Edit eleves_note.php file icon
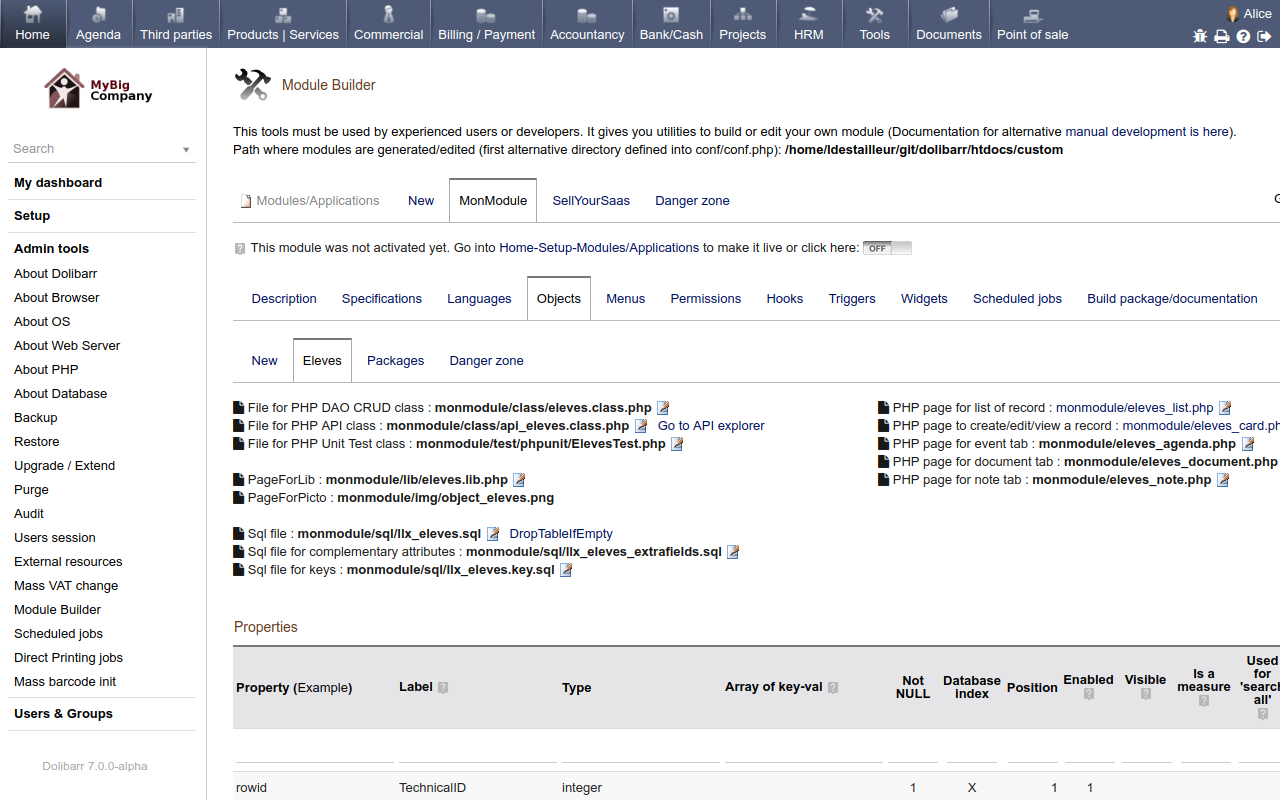Image resolution: width=1280 pixels, height=800 pixels. (x=1223, y=480)
